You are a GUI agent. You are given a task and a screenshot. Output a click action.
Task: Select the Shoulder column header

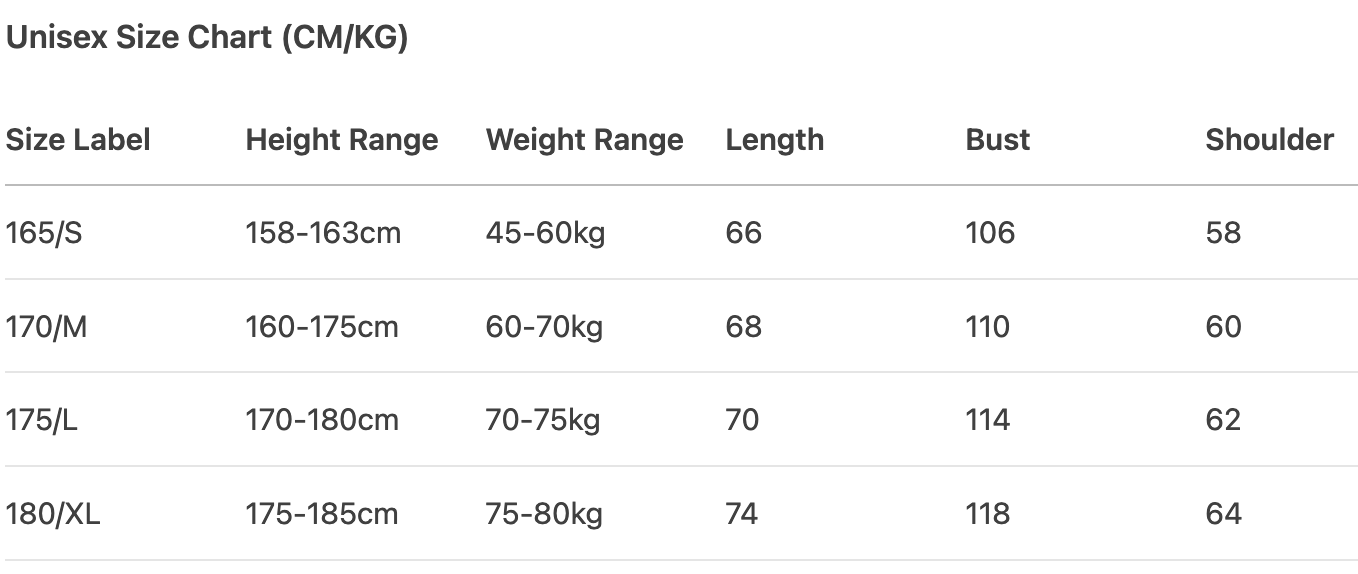click(x=1269, y=140)
